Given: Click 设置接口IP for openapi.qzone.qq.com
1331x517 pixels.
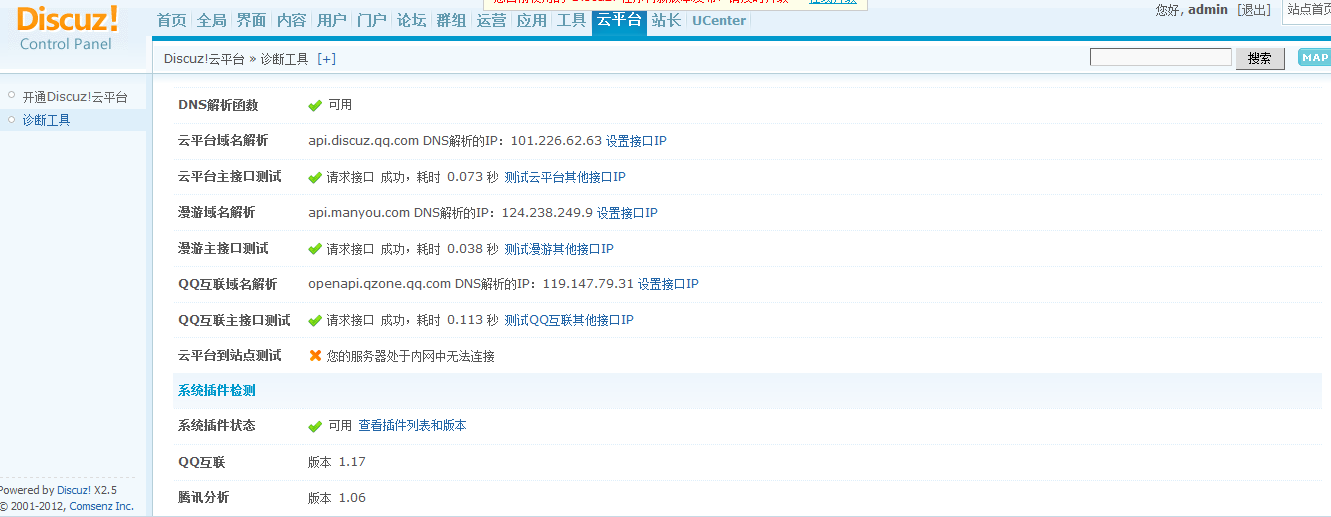Looking at the screenshot, I should 668,284.
